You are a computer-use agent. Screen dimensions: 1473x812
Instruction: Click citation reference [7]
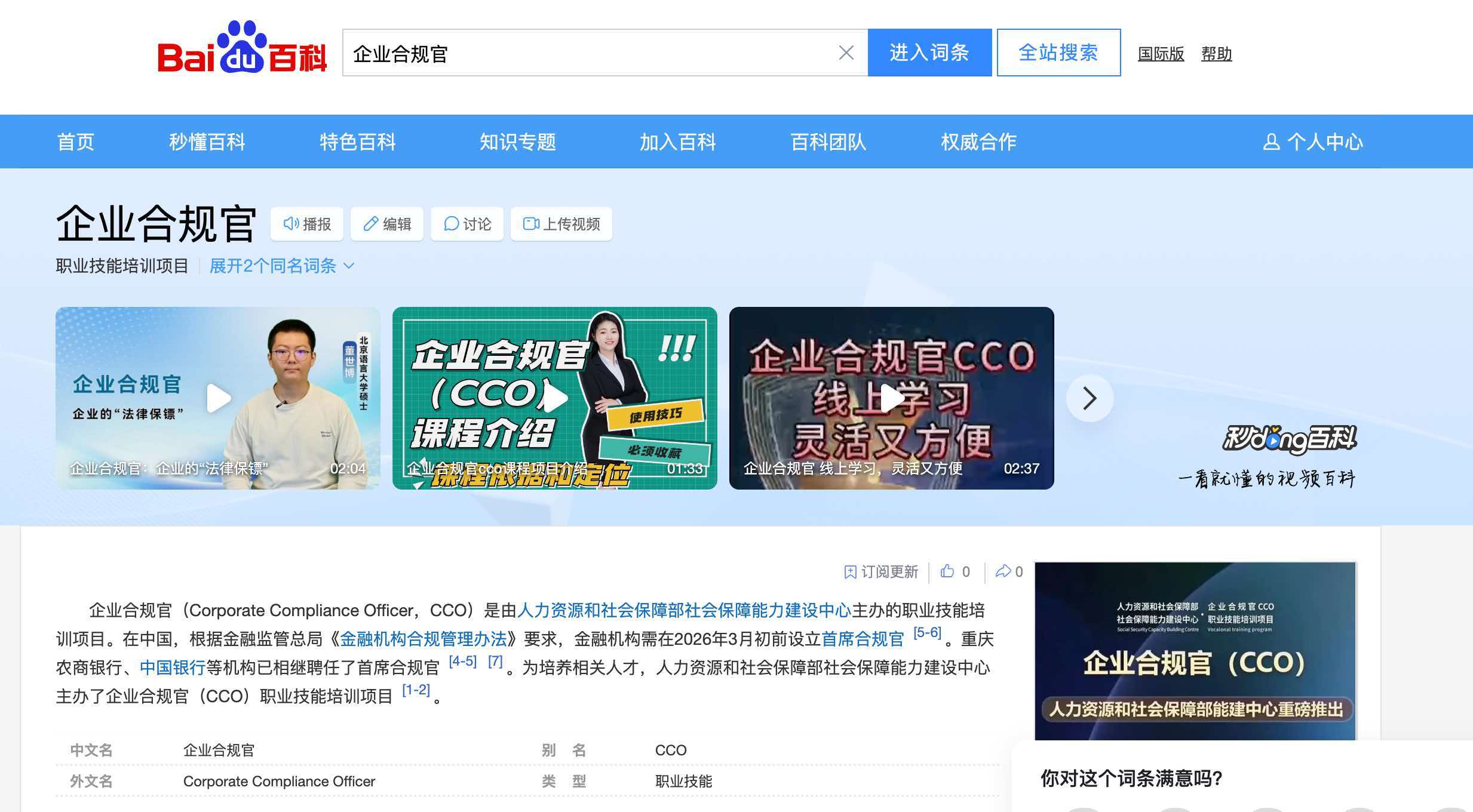[495, 661]
